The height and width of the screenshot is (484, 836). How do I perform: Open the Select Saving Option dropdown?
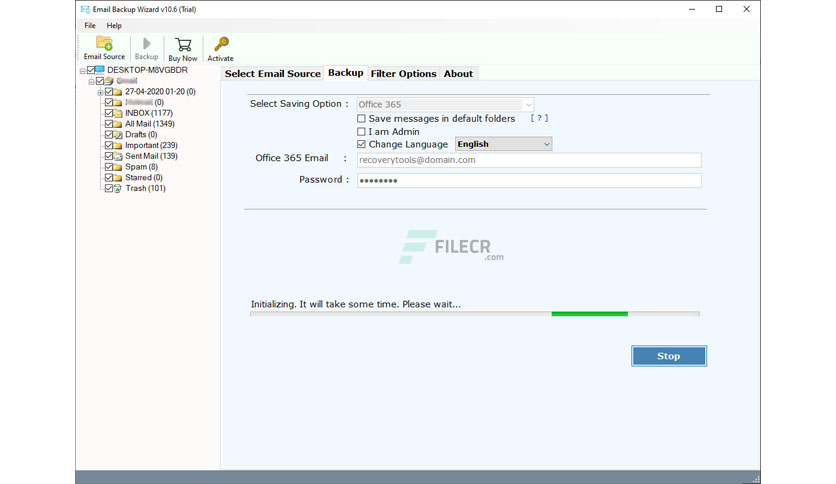[445, 104]
